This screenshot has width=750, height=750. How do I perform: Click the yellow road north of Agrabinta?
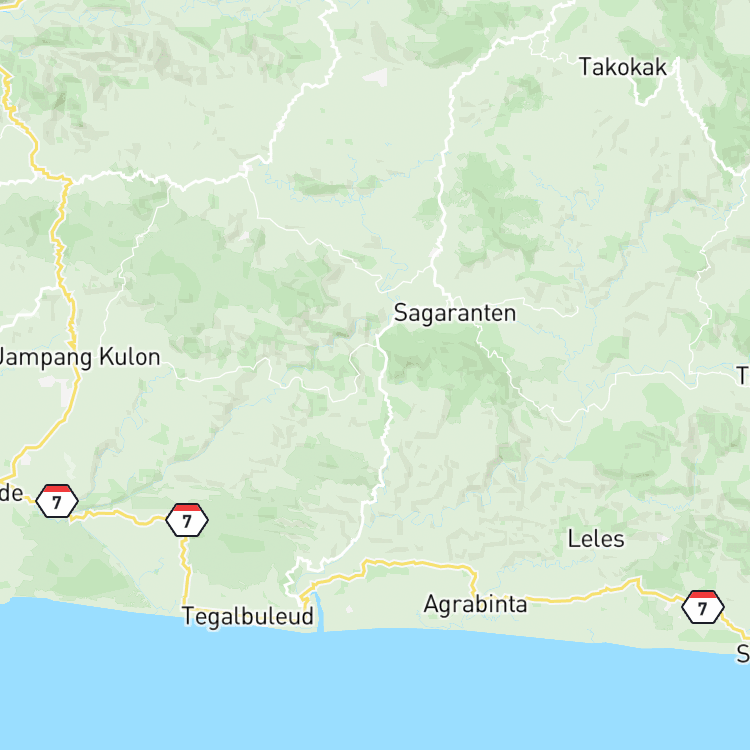[x=416, y=563]
